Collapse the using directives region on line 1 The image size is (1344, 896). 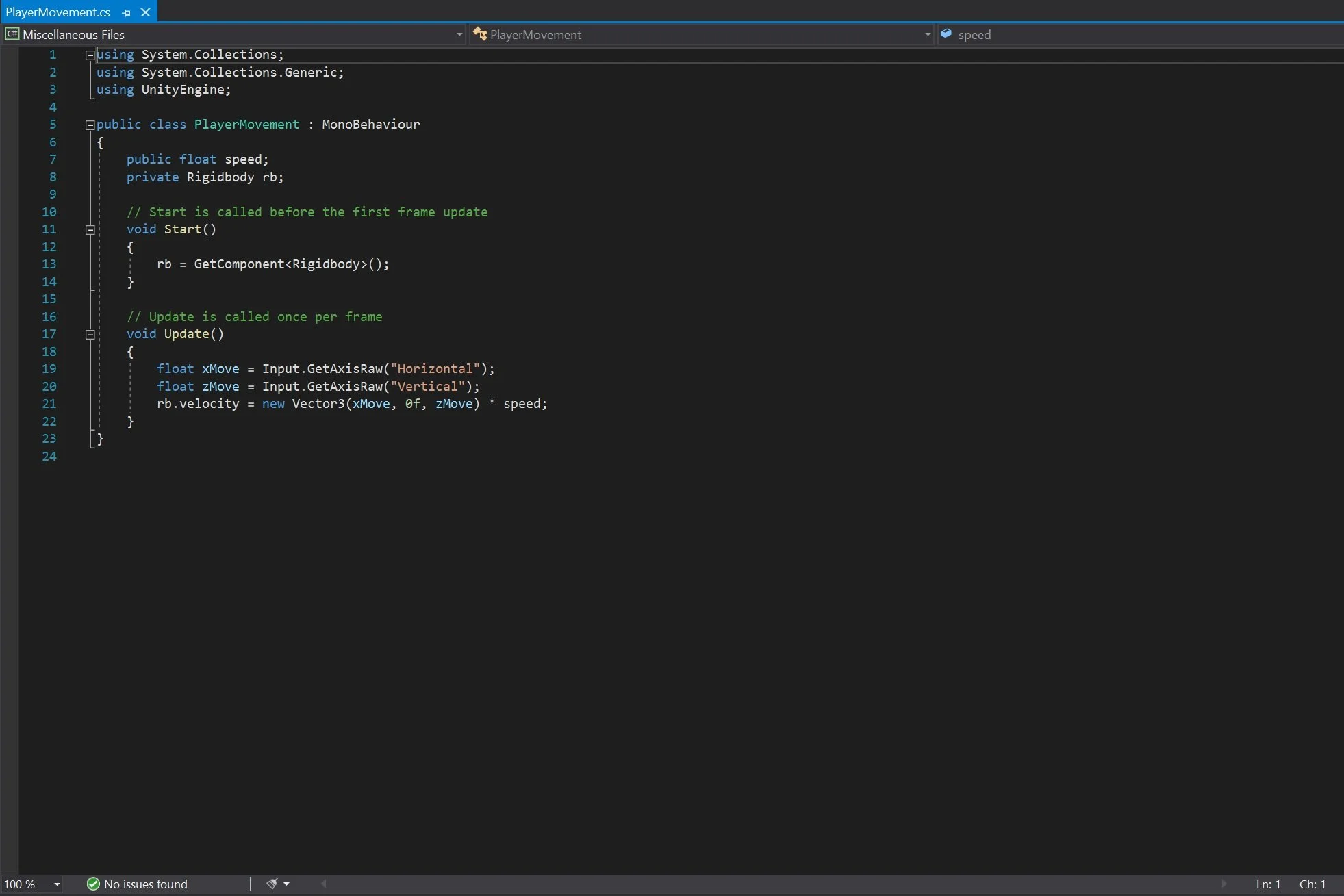pyautogui.click(x=90, y=55)
